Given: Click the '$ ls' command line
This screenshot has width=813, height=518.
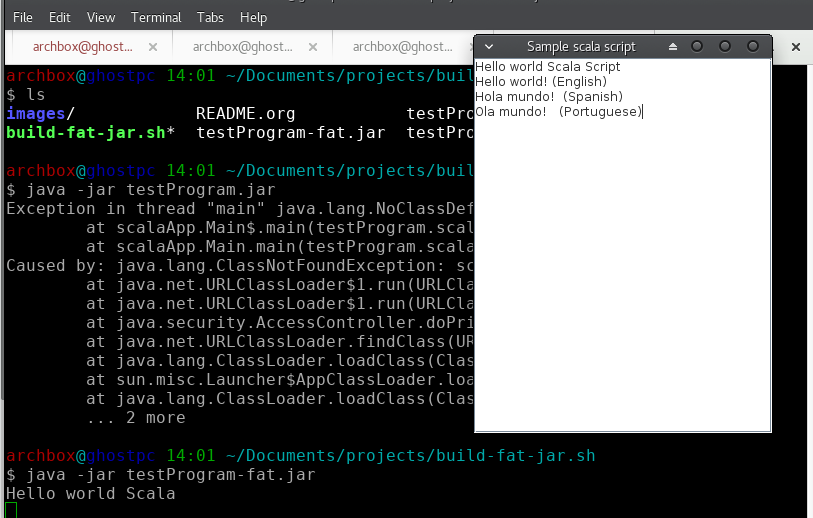Looking at the screenshot, I should 26,94.
